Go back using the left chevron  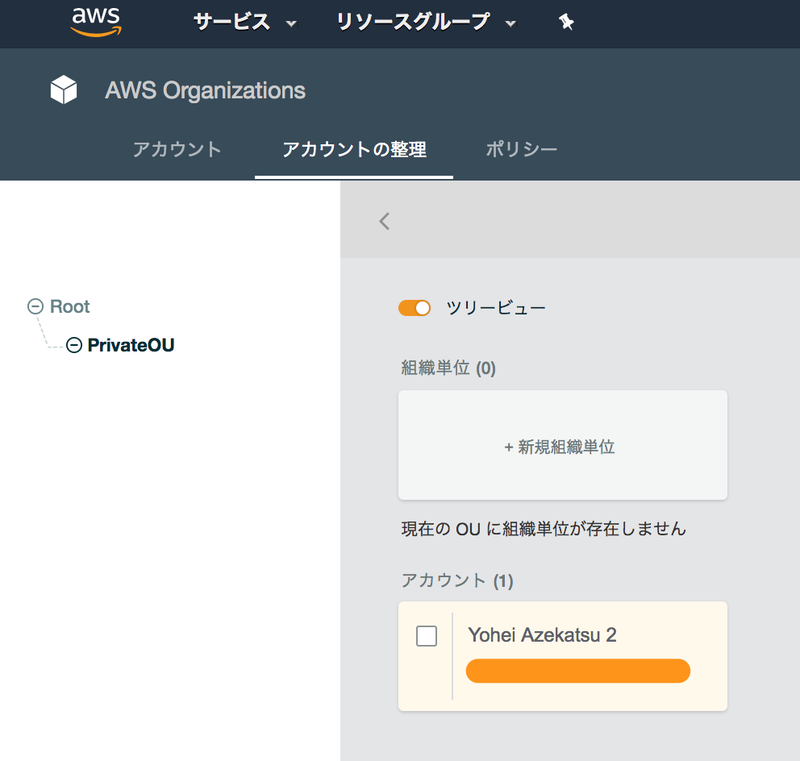[384, 221]
